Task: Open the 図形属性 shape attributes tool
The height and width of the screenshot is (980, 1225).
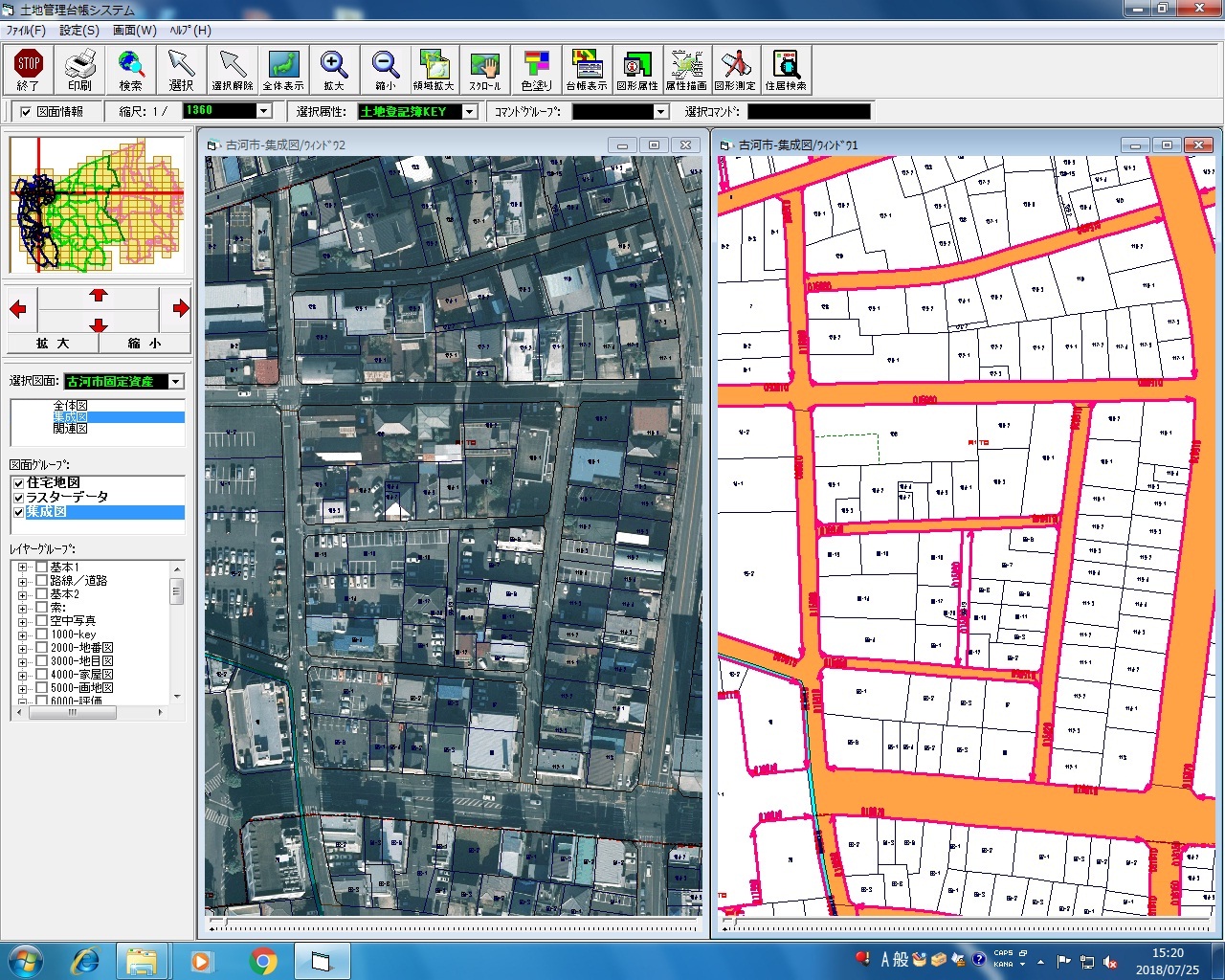Action: click(x=637, y=70)
